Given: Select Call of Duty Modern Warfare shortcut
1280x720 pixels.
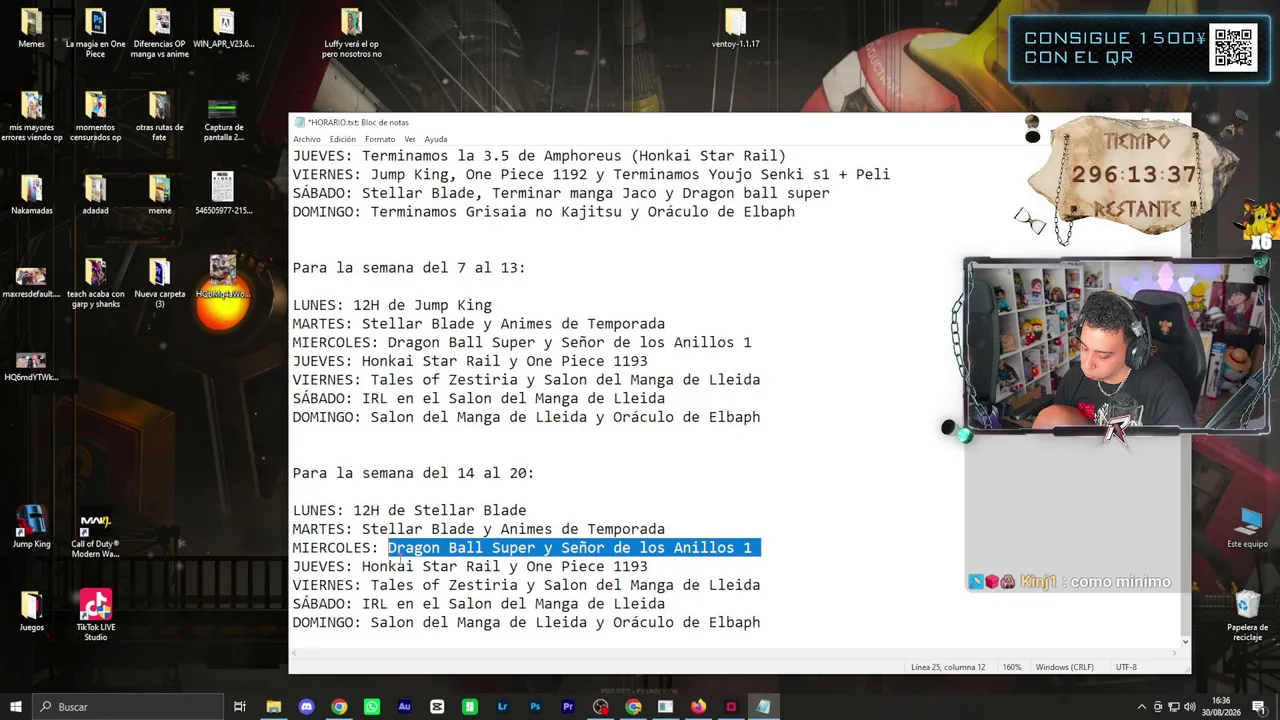Looking at the screenshot, I should 95,535.
